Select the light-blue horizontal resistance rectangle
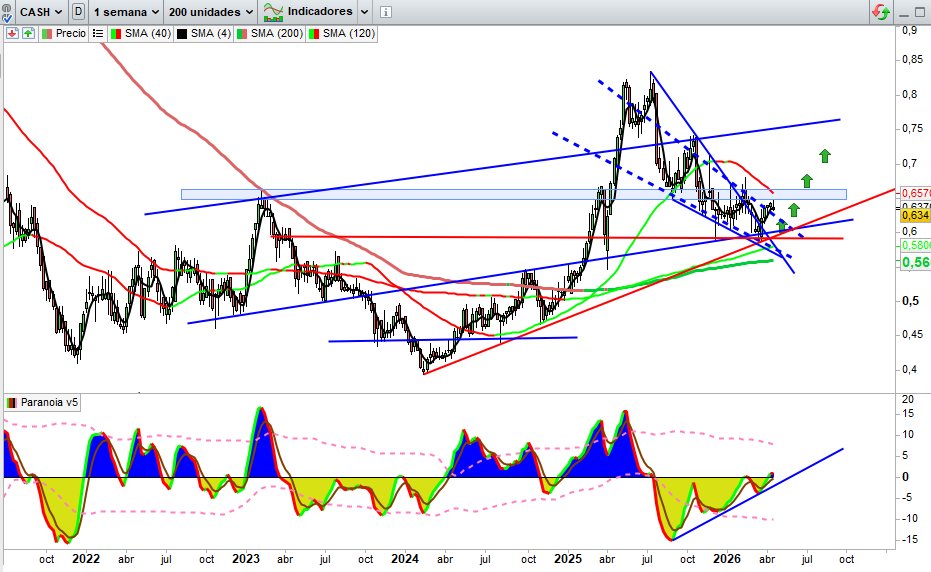 [514, 194]
